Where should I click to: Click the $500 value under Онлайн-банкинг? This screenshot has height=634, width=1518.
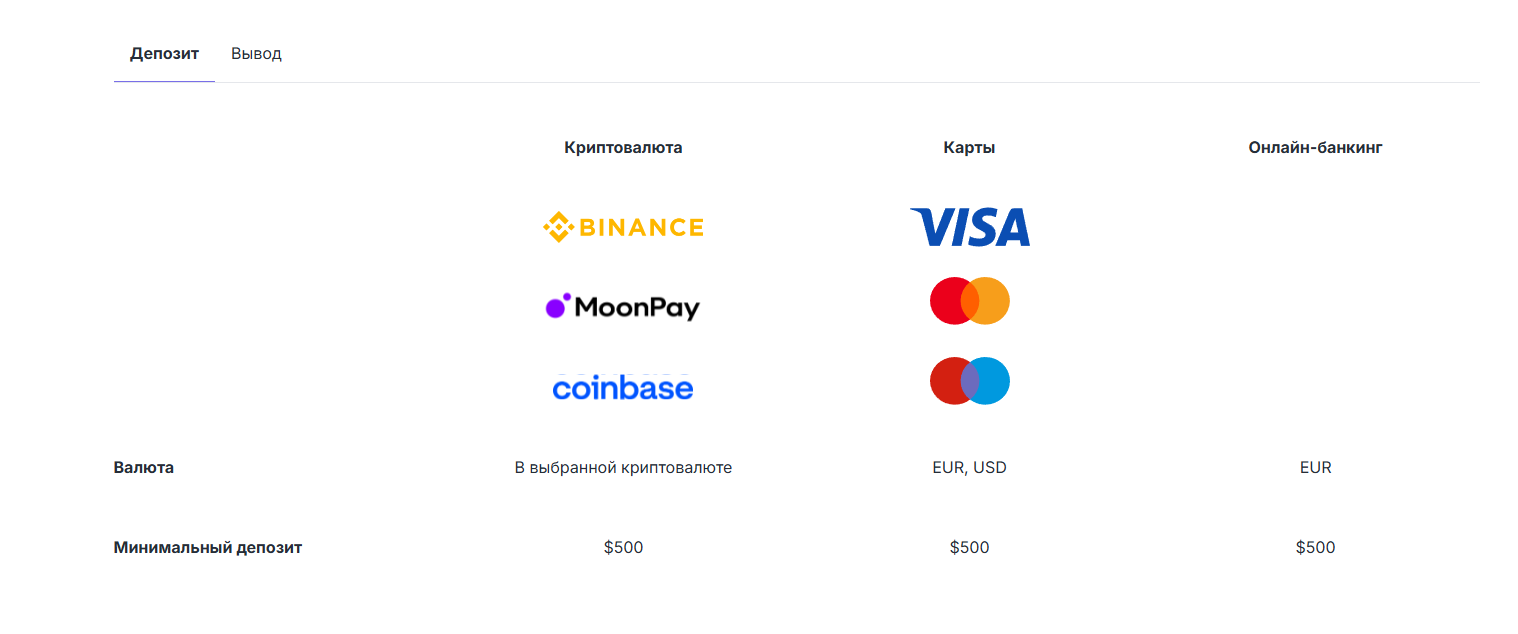pos(1315,547)
